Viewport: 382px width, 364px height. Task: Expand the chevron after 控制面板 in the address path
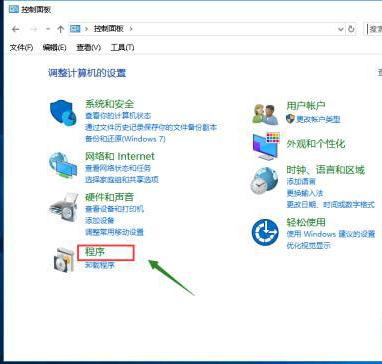(131, 29)
